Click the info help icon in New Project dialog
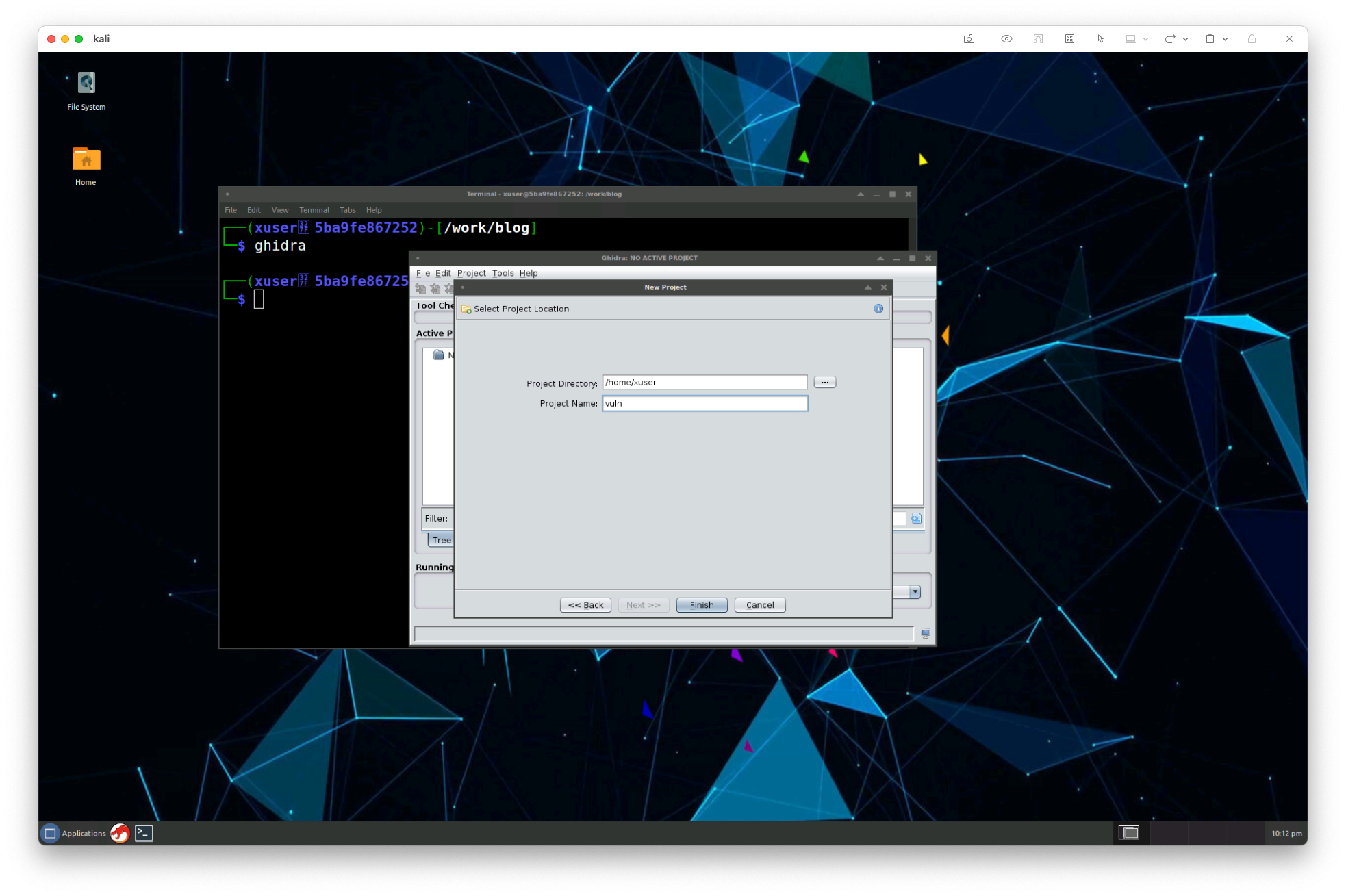The image size is (1346, 896). click(878, 309)
